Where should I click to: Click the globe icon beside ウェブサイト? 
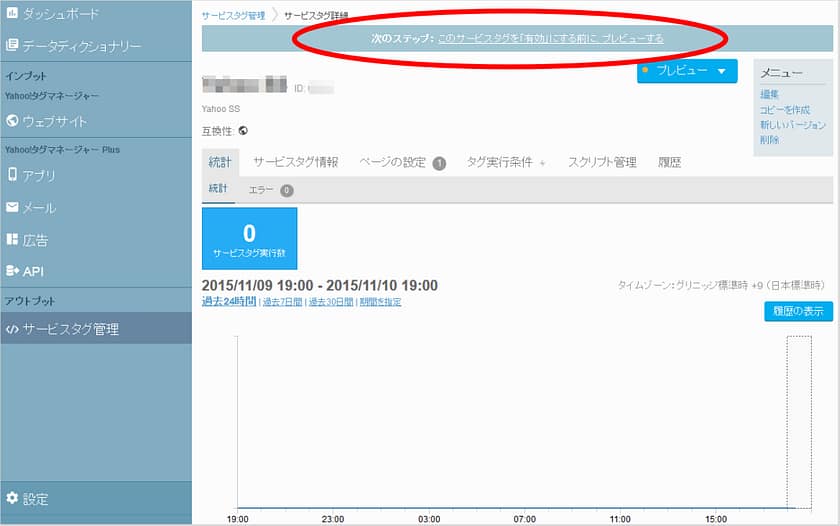point(13,122)
